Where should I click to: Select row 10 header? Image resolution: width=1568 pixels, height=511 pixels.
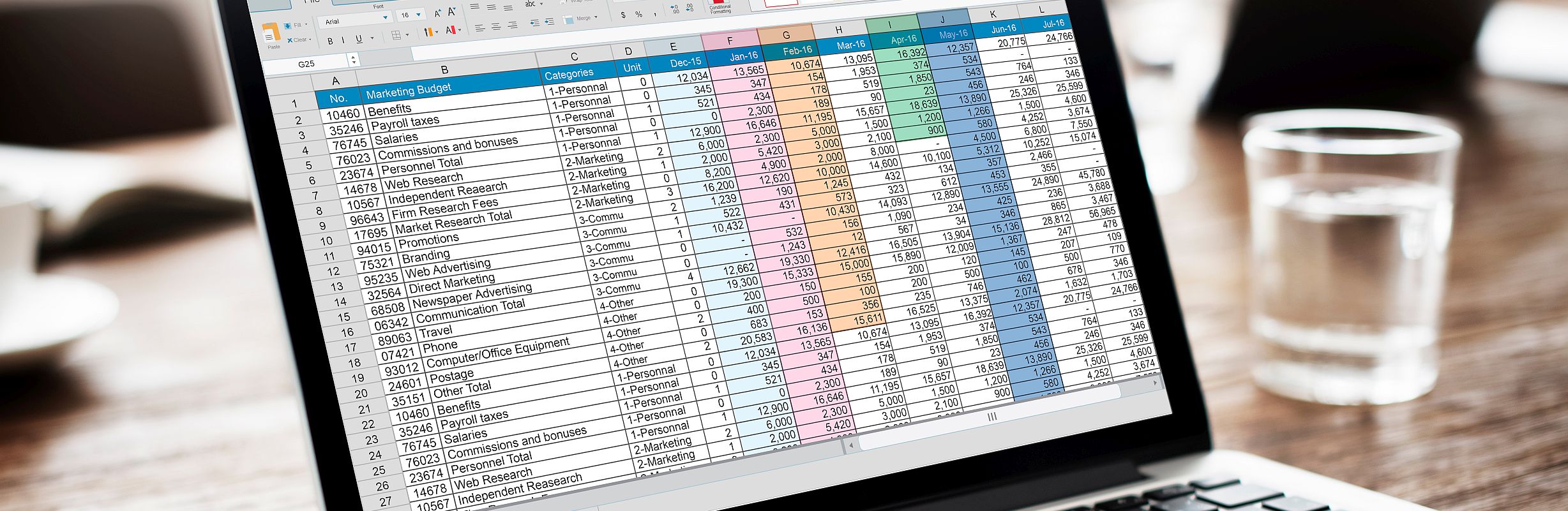pos(326,241)
